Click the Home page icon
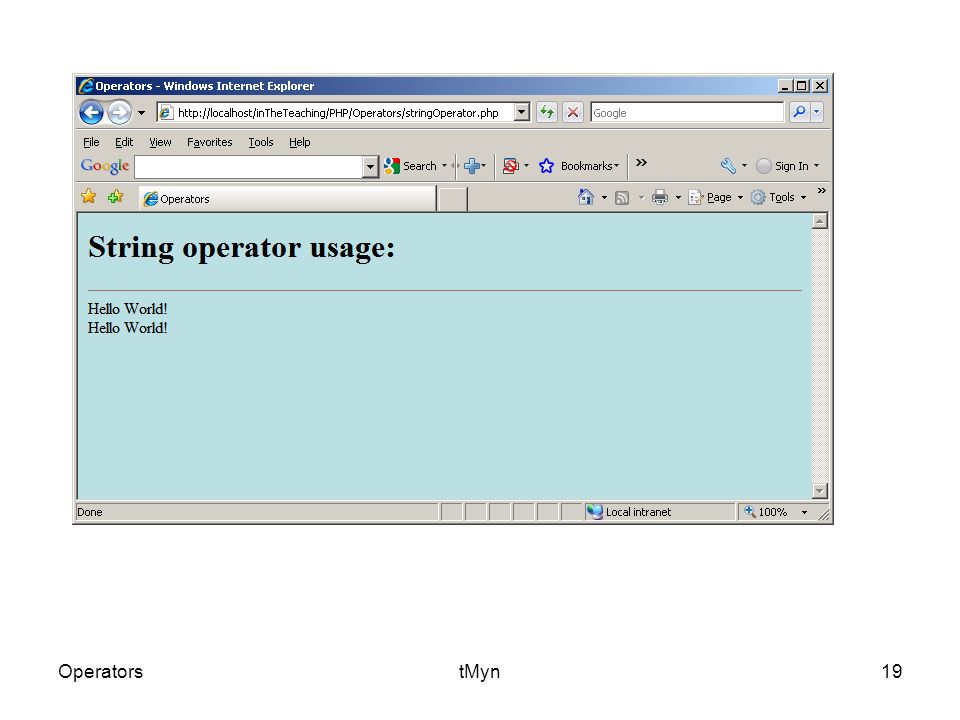The image size is (960, 720). (x=586, y=197)
